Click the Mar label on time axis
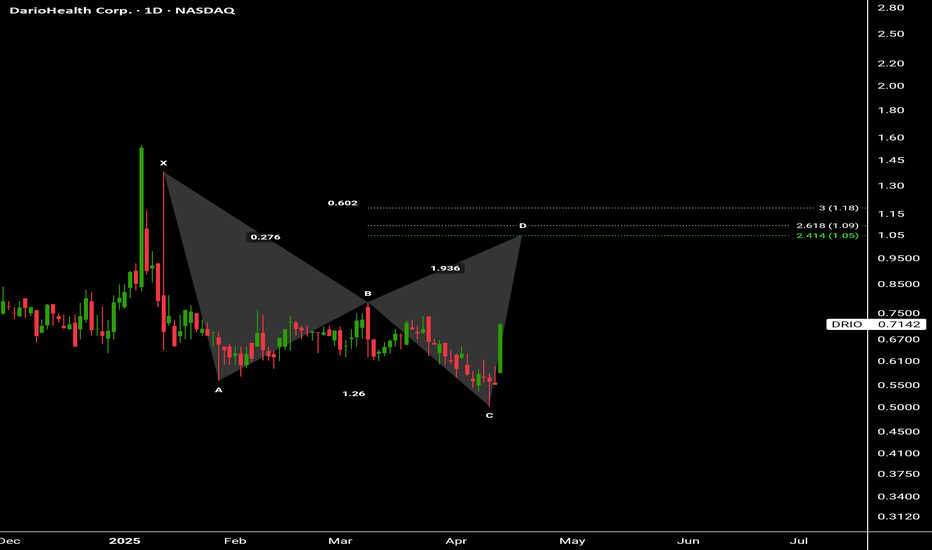Screen dimensions: 932x550 (x=340, y=540)
